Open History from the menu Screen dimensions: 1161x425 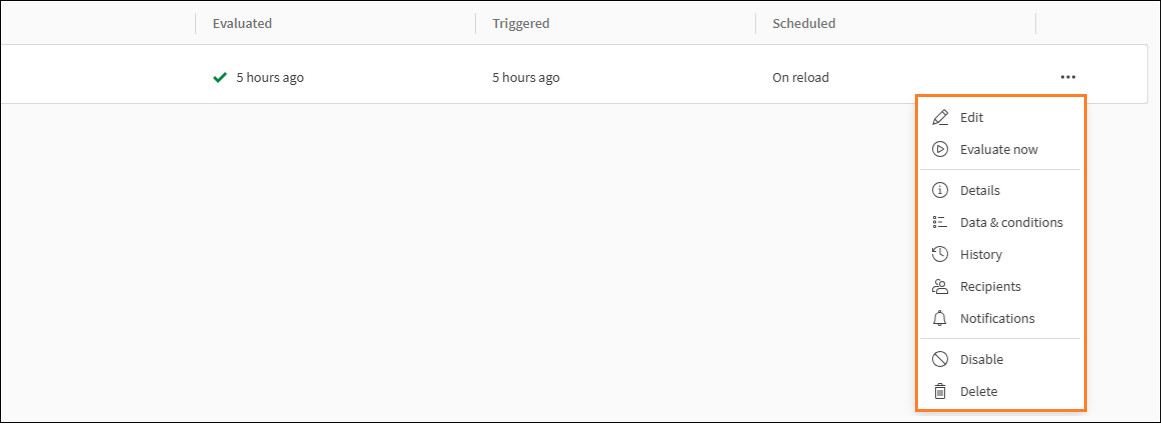pyautogui.click(x=980, y=254)
